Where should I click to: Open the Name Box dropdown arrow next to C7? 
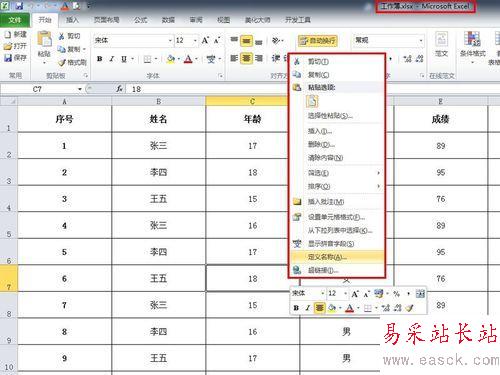(x=80, y=89)
